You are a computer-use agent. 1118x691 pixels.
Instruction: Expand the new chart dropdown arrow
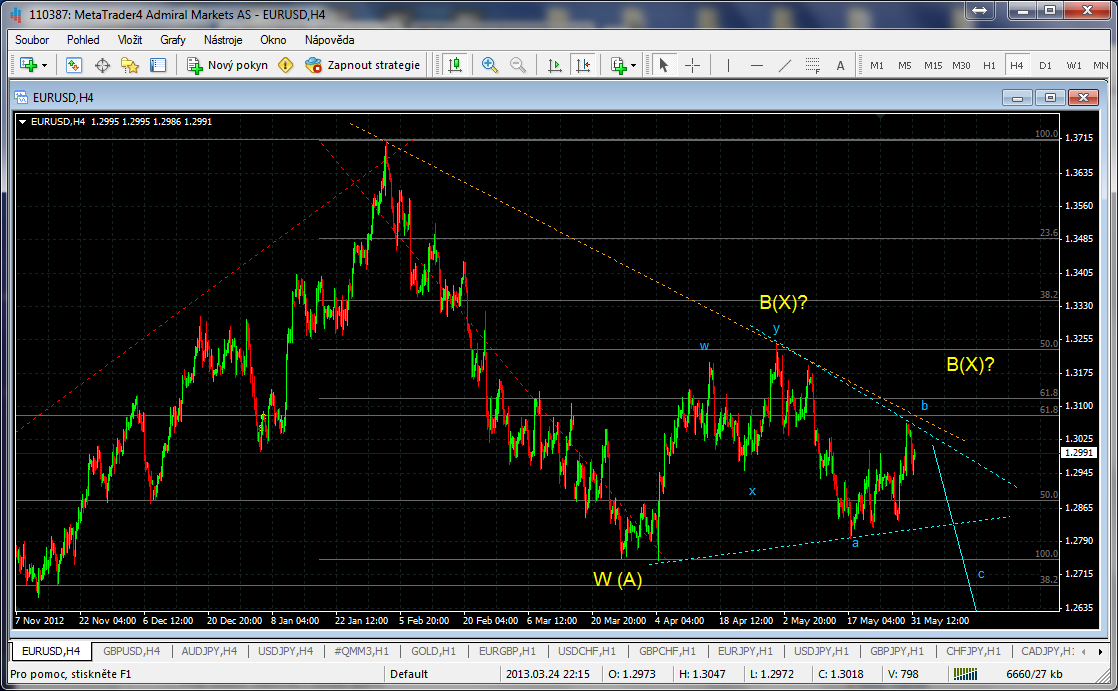coord(44,66)
